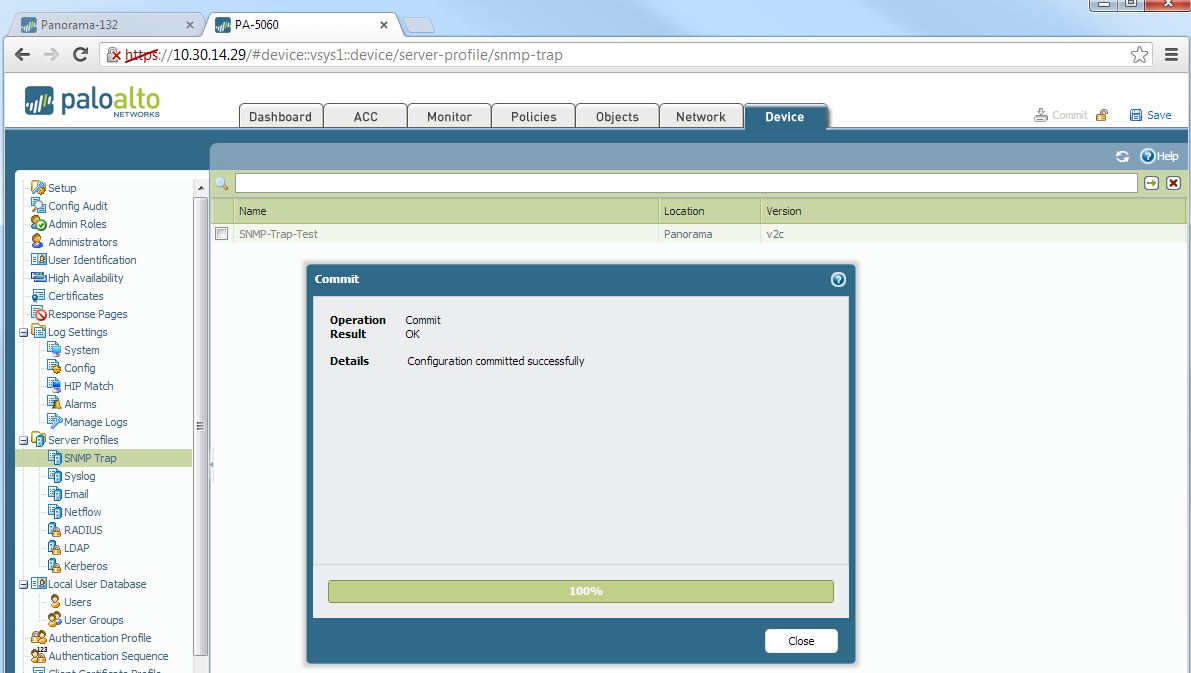The image size is (1191, 673).
Task: Reload the browser page
Action: 81,55
